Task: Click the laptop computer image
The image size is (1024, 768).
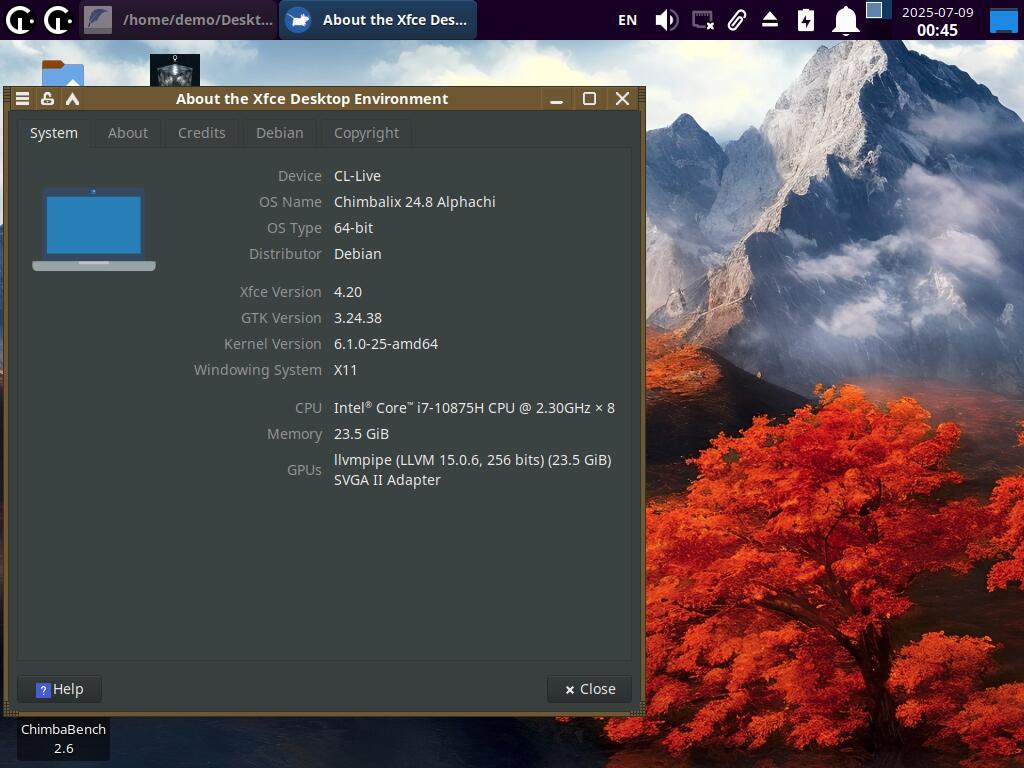Action: [x=94, y=229]
